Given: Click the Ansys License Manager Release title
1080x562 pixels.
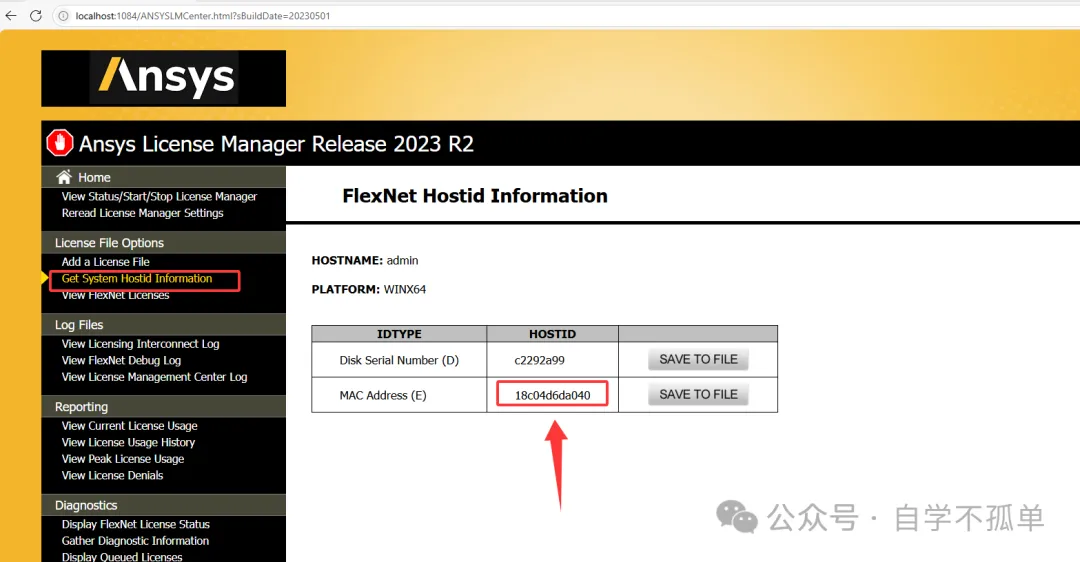Looking at the screenshot, I should [276, 144].
